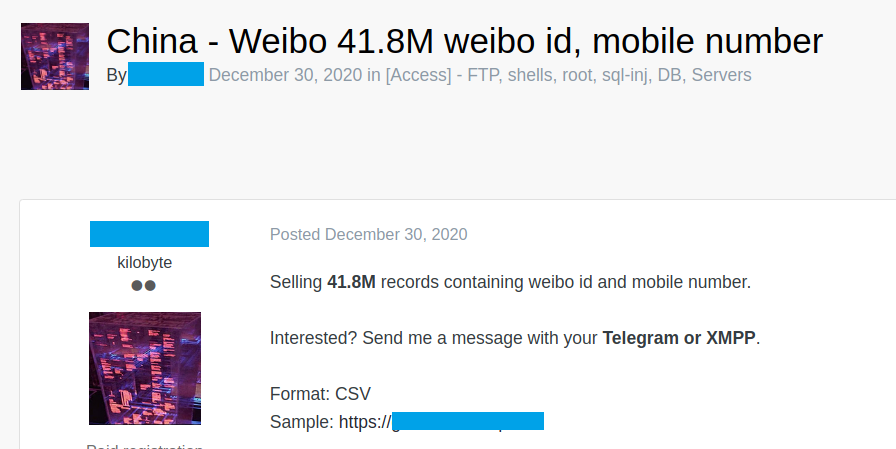
Task: Click the "By" label under the title
Action: tap(116, 75)
